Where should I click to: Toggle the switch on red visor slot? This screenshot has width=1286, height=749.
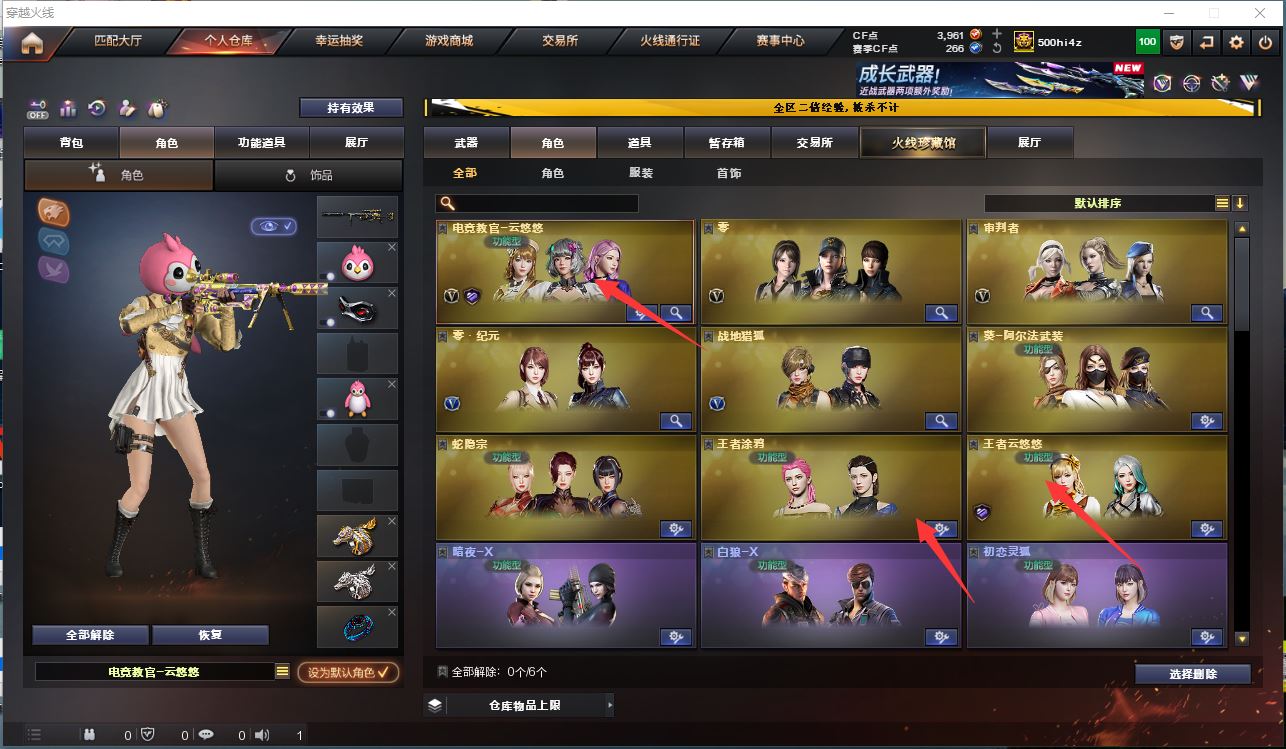tap(326, 323)
